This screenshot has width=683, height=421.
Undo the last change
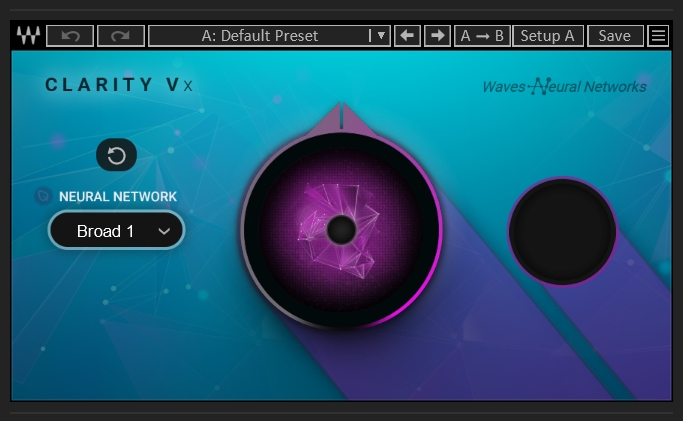click(x=70, y=36)
